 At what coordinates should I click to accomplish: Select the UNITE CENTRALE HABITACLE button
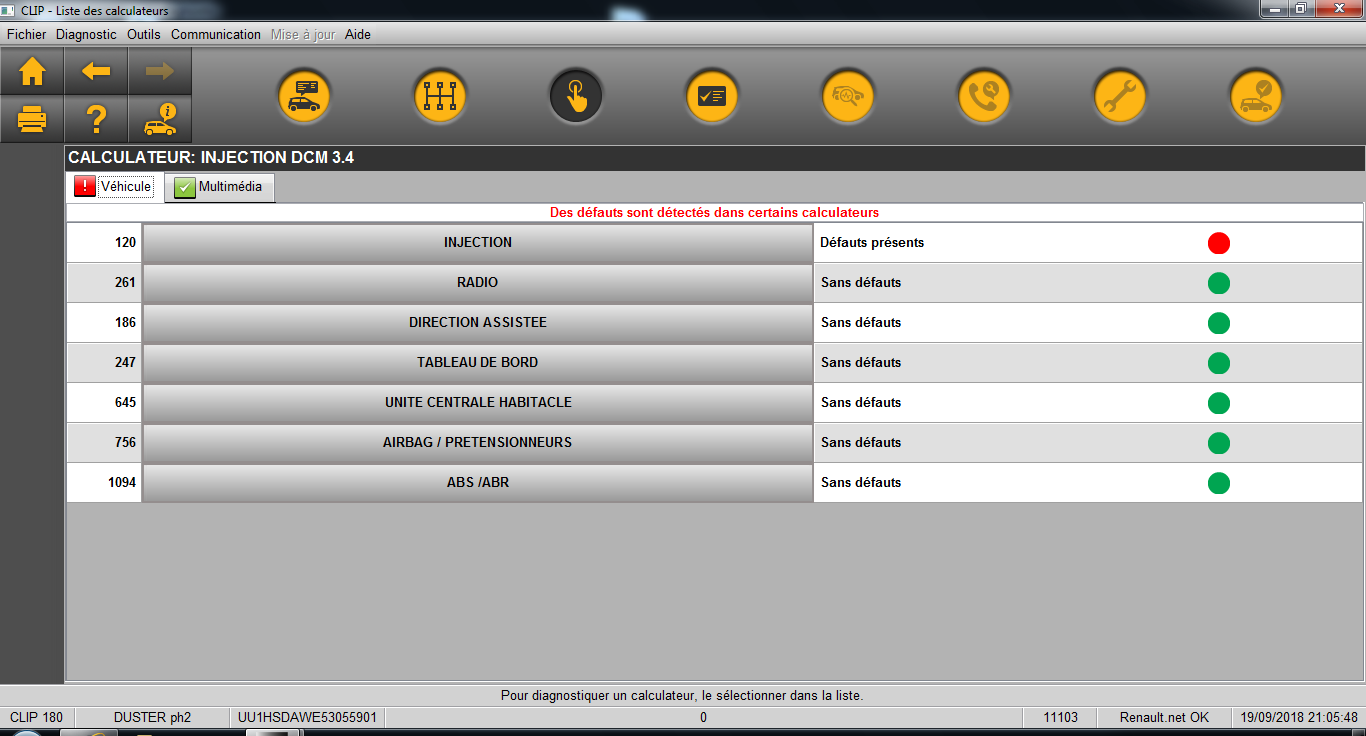[478, 403]
